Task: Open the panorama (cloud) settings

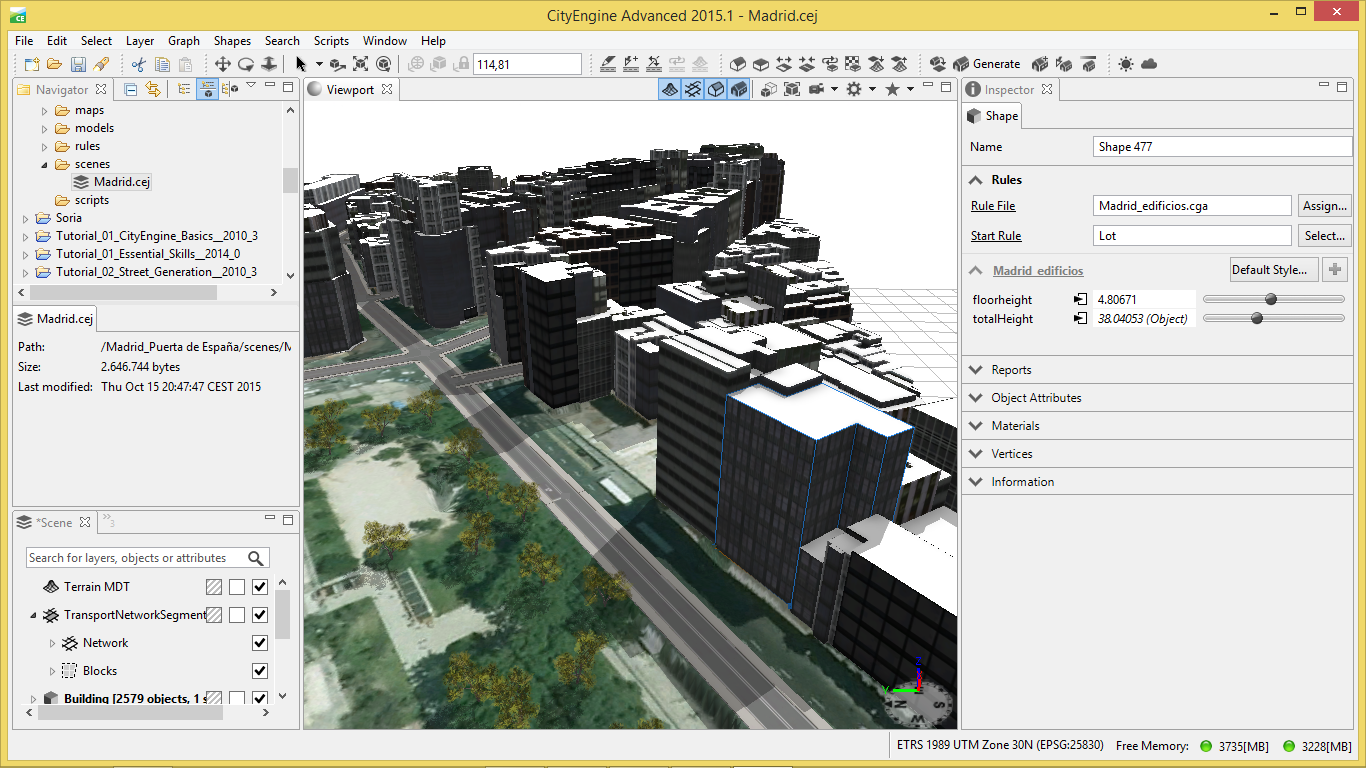Action: (x=1149, y=64)
